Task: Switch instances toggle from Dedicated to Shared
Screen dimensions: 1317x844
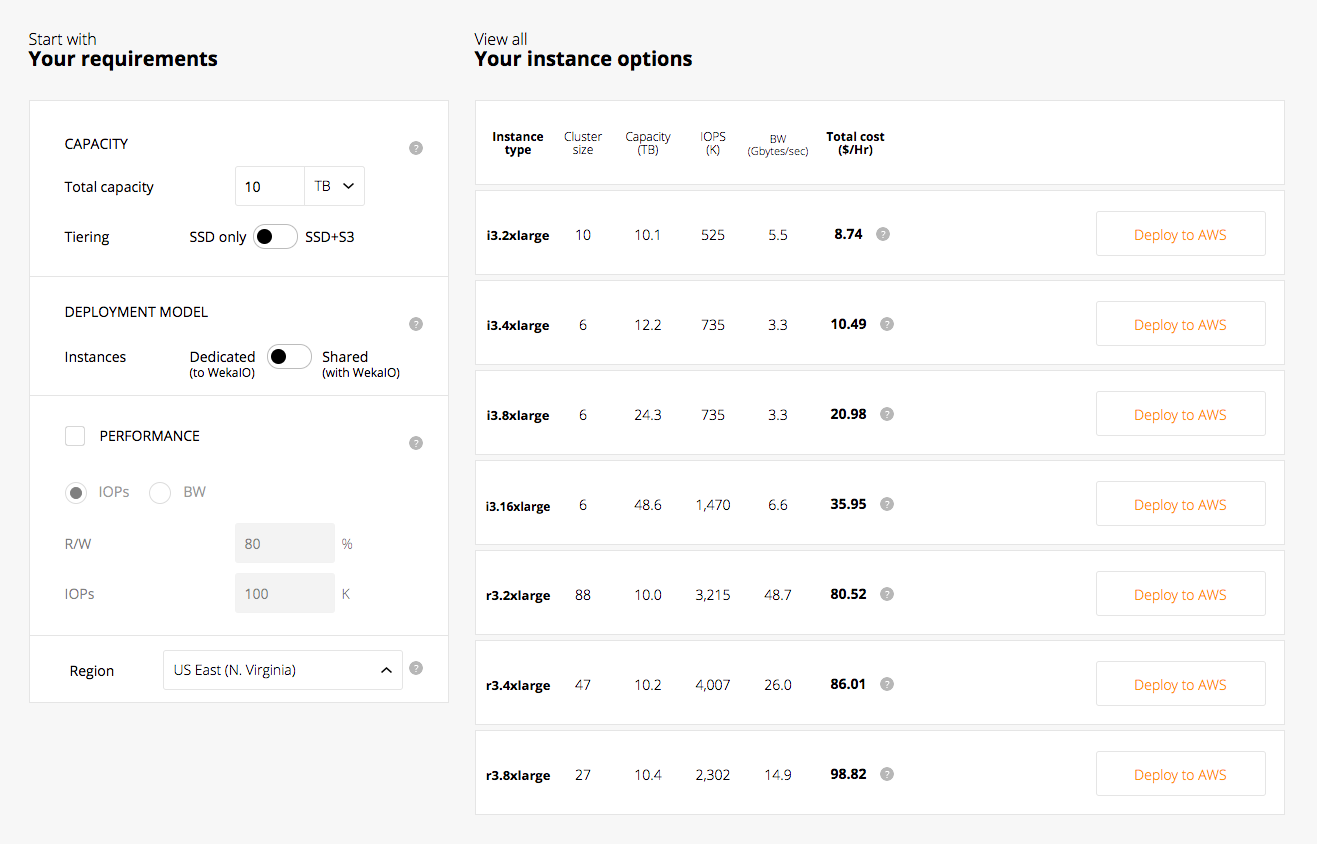Action: click(x=289, y=357)
